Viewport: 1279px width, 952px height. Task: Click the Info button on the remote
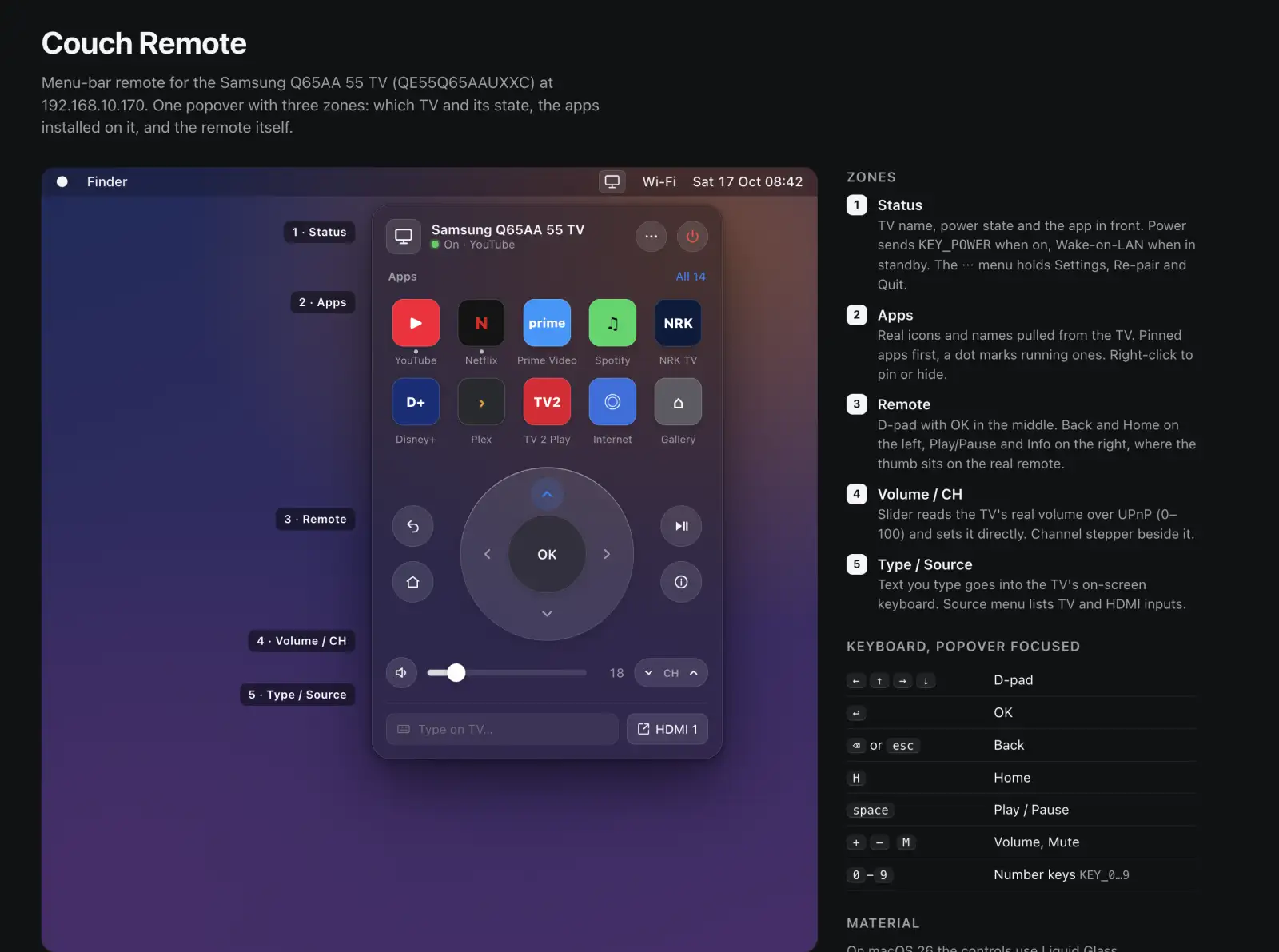point(681,582)
